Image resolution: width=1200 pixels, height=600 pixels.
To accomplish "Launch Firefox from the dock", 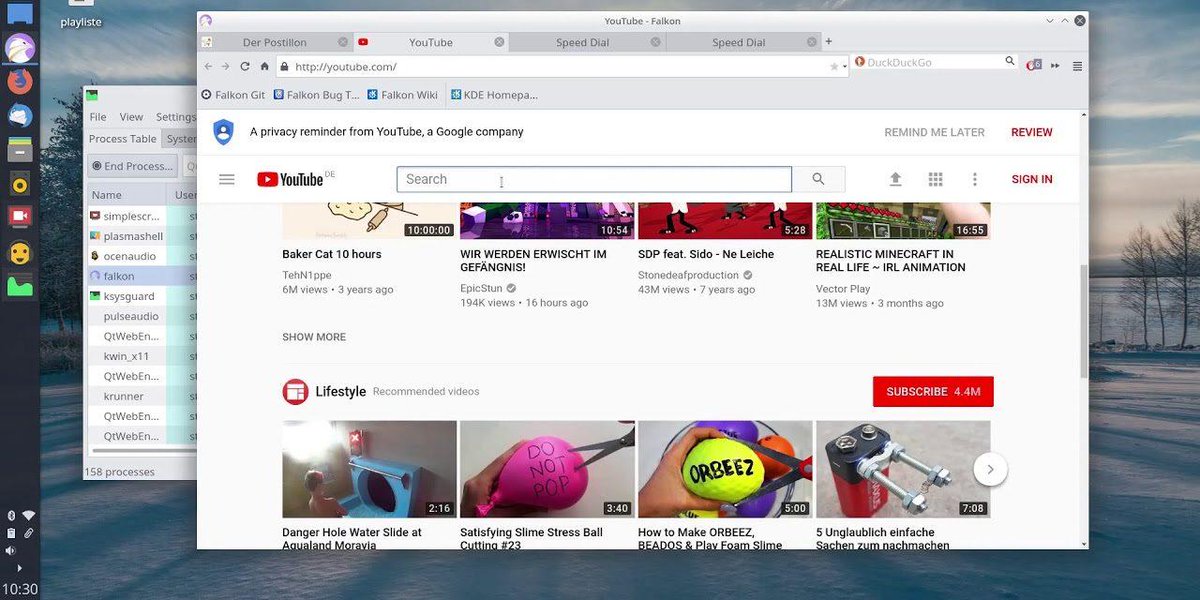I will pyautogui.click(x=20, y=81).
